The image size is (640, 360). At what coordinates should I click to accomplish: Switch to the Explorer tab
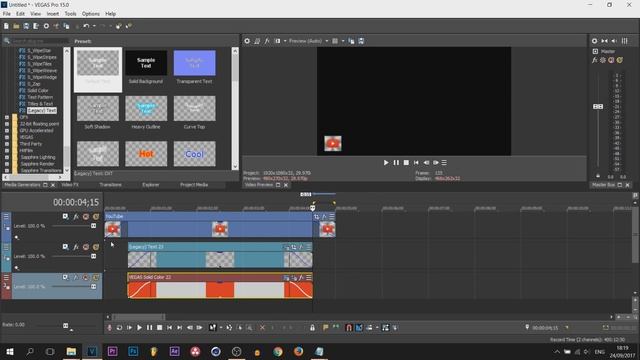click(x=151, y=185)
